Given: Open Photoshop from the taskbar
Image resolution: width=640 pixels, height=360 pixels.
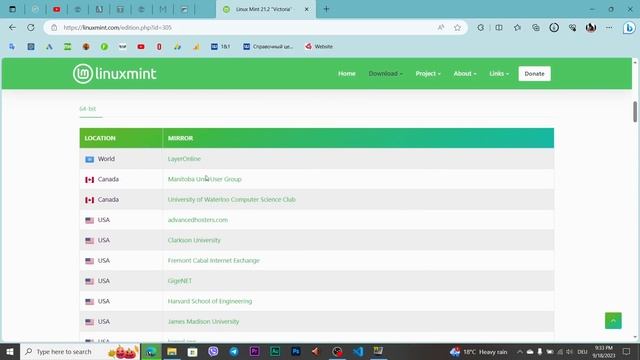Looking at the screenshot, I should (296, 351).
